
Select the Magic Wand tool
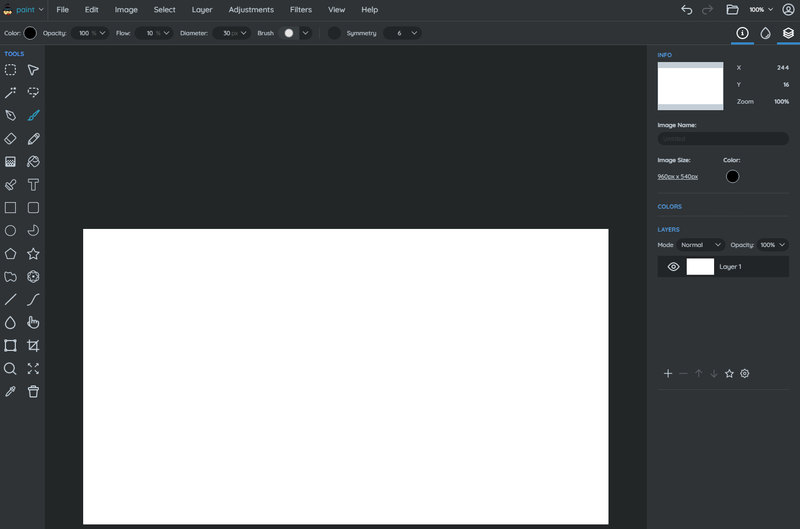click(x=10, y=93)
